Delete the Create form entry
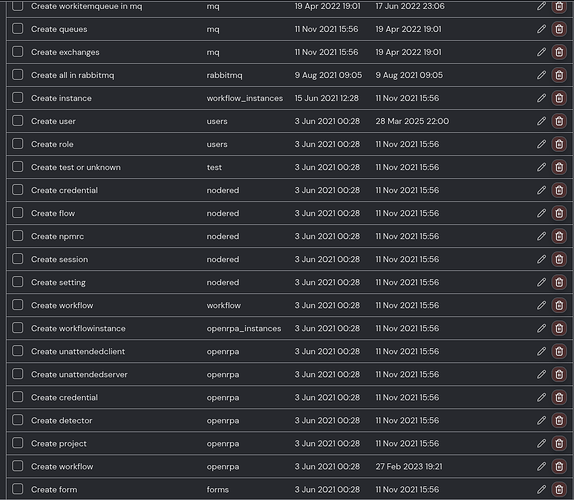 click(559, 489)
